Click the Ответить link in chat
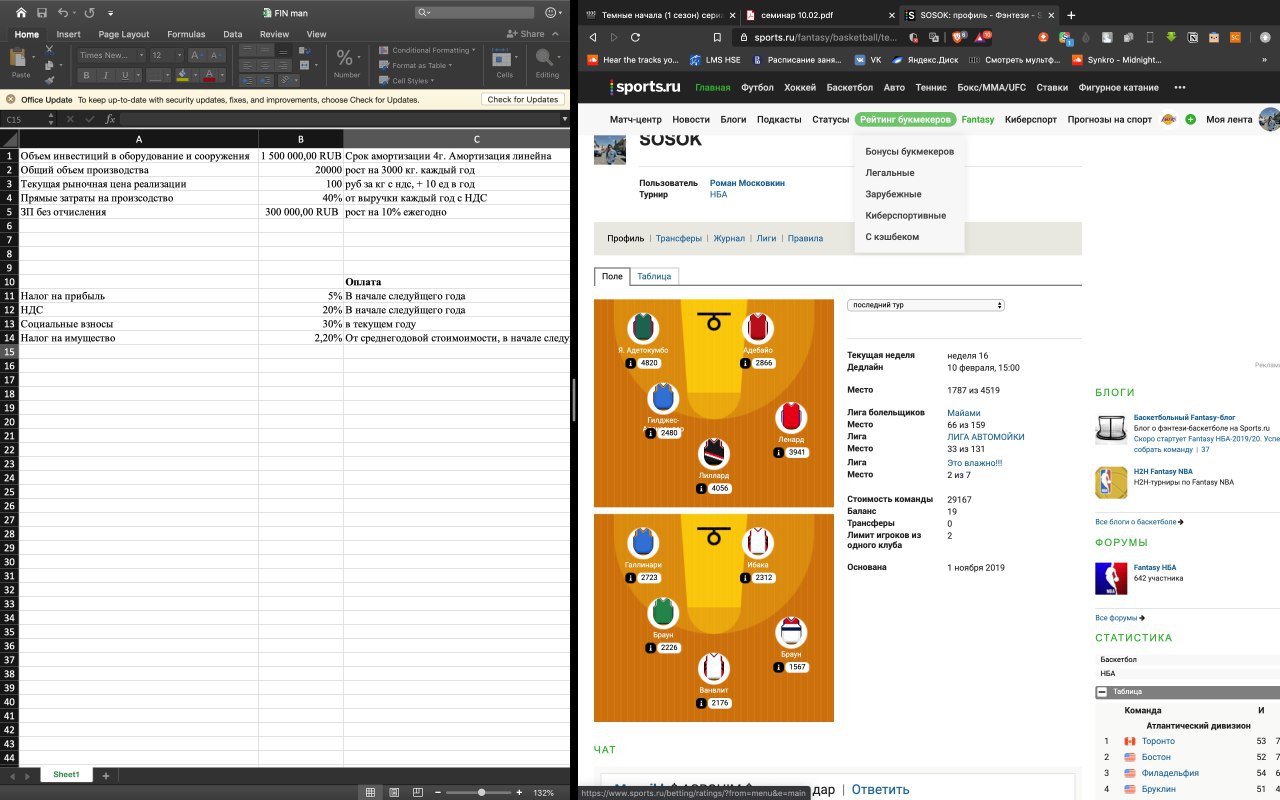This screenshot has height=800, width=1280. click(x=880, y=789)
